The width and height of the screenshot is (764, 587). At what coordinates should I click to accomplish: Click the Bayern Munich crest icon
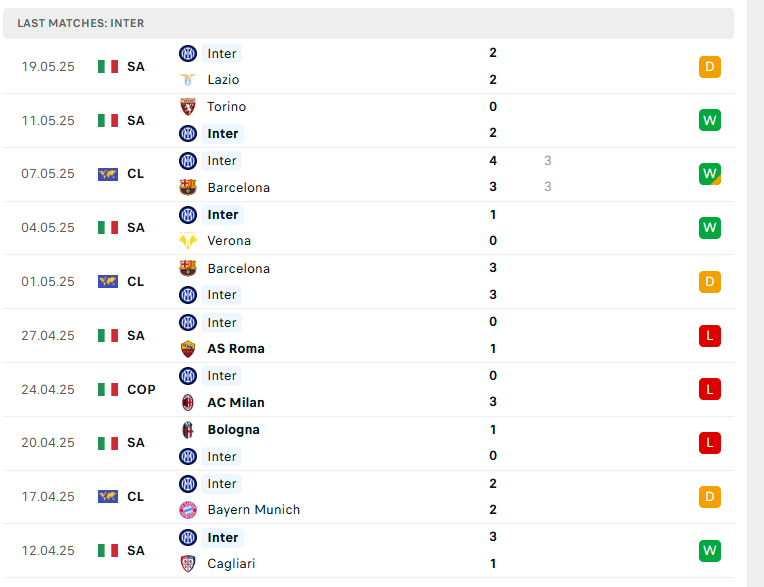pyautogui.click(x=188, y=510)
